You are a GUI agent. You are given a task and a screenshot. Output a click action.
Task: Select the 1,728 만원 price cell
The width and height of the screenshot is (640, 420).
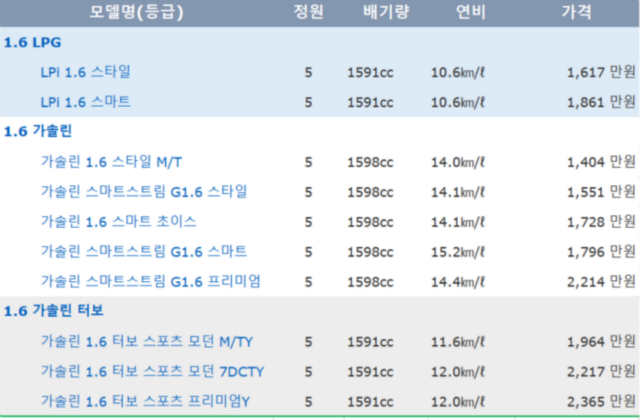point(601,222)
